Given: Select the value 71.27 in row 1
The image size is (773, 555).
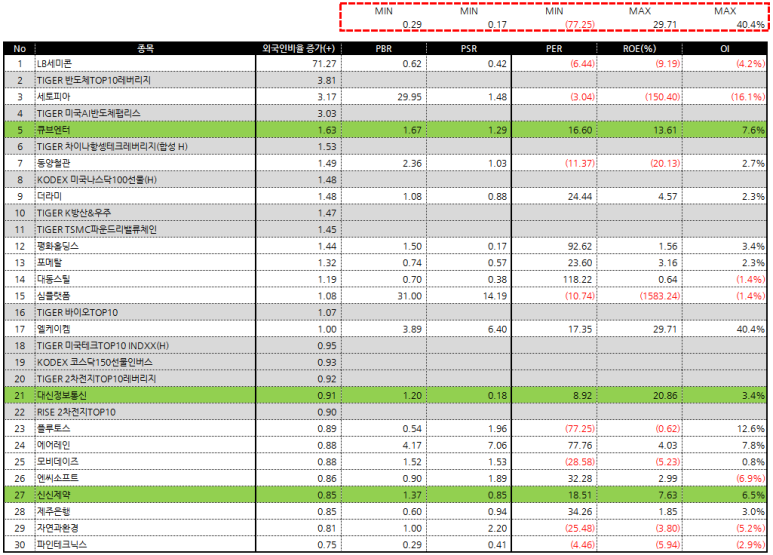Looking at the screenshot, I should pyautogui.click(x=324, y=64).
